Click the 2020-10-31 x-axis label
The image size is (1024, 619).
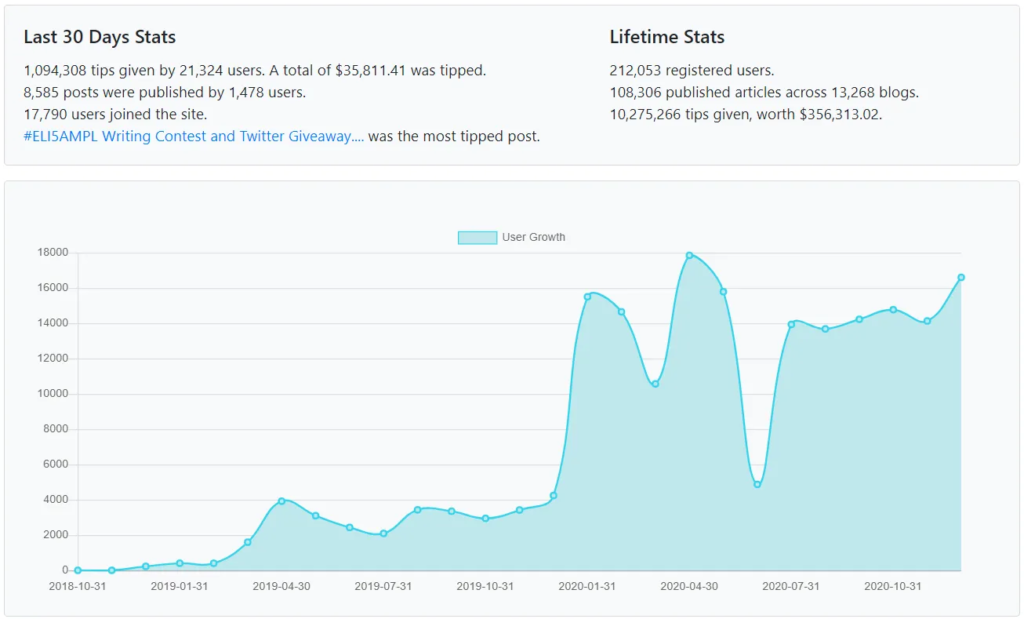point(893,586)
